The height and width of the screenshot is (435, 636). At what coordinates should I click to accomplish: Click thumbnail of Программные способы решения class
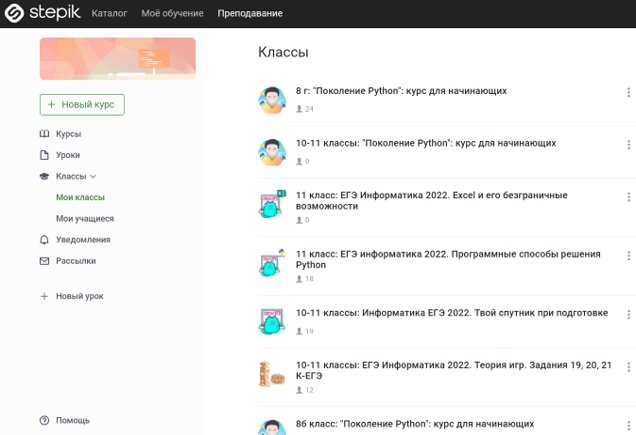pos(272,263)
